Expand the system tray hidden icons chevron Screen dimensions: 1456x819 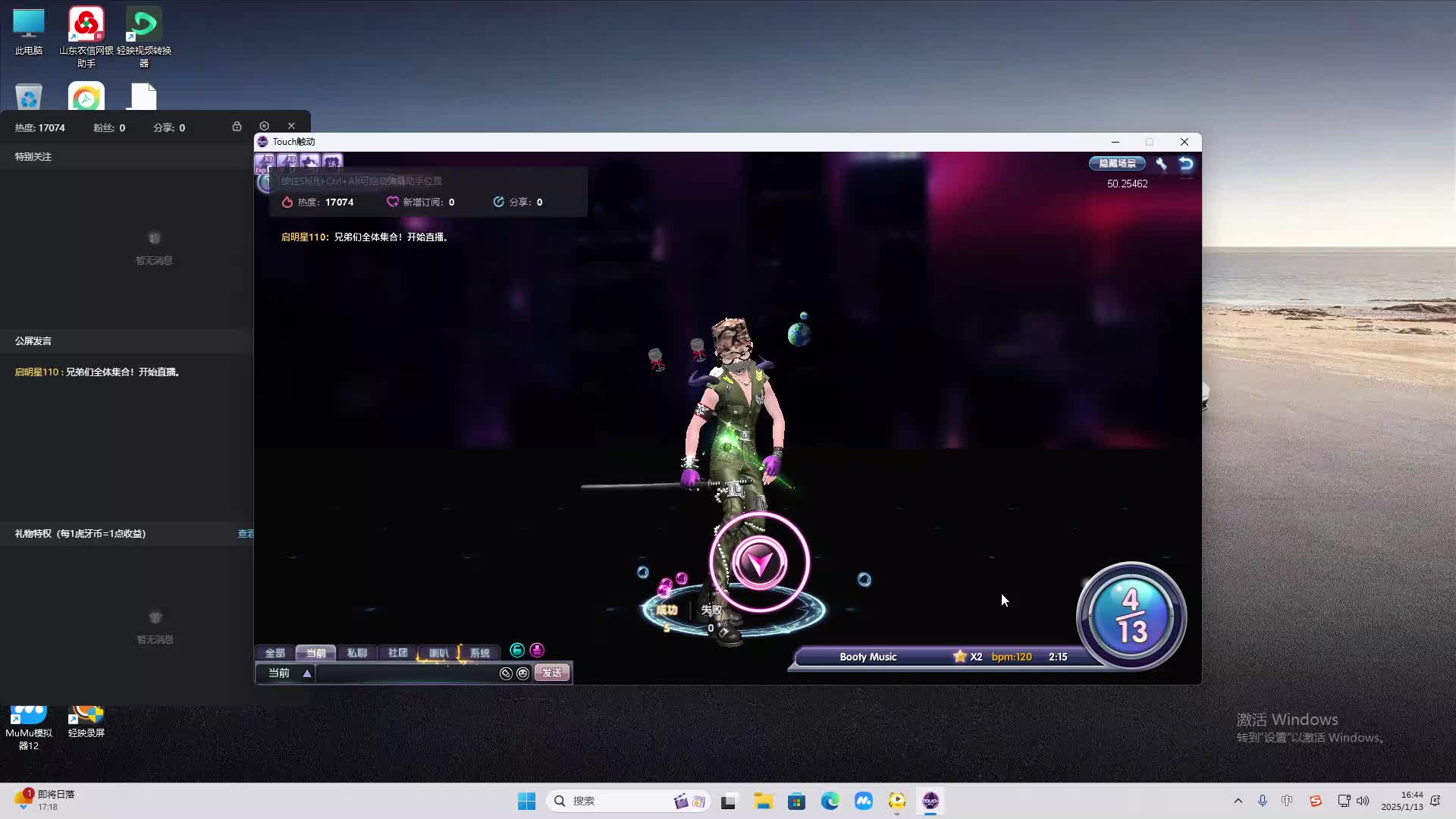(x=1238, y=801)
